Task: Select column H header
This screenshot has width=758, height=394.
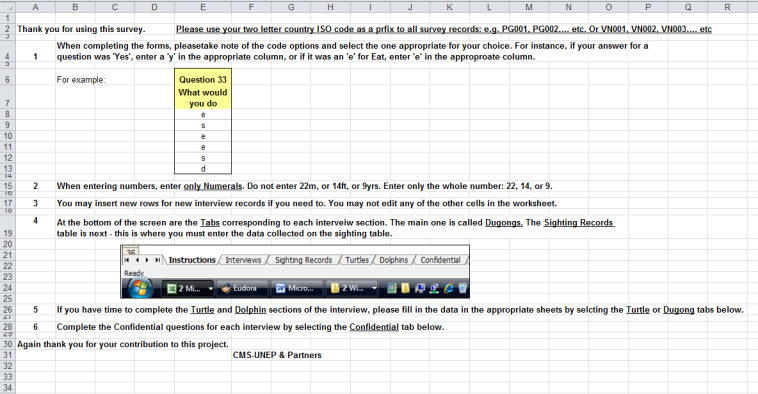Action: pyautogui.click(x=331, y=7)
